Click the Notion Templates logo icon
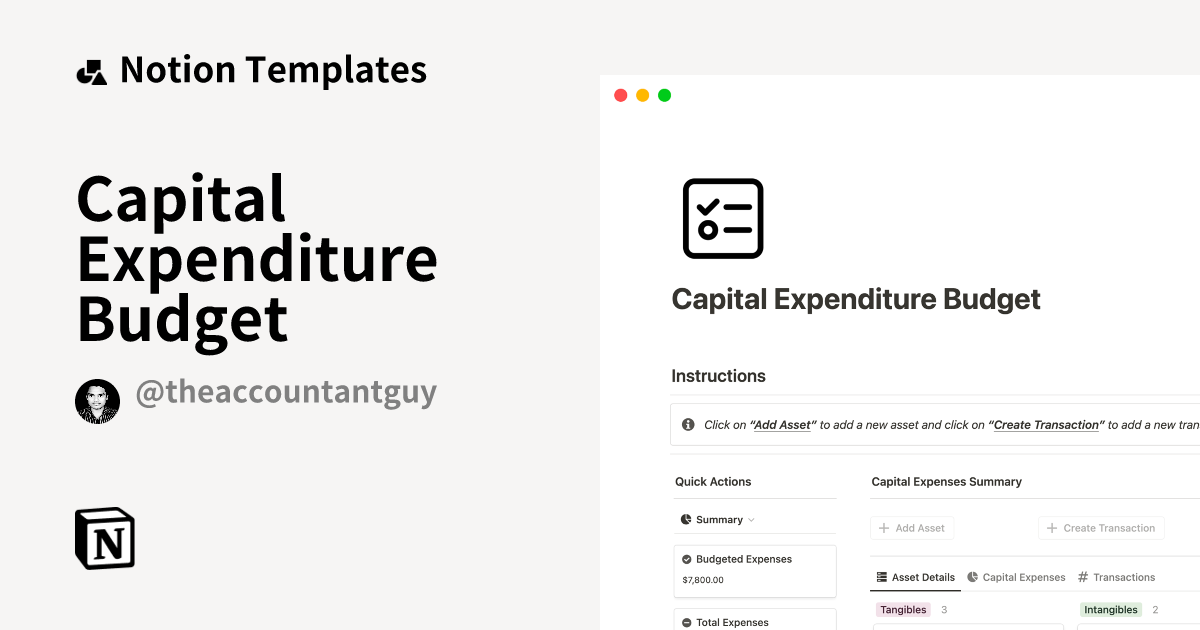The height and width of the screenshot is (630, 1200). (x=91, y=69)
